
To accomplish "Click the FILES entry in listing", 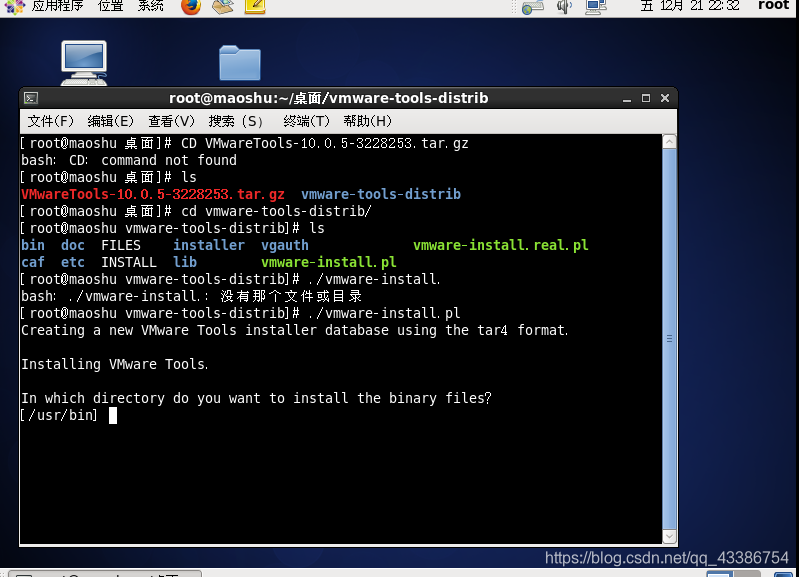I will [x=121, y=245].
